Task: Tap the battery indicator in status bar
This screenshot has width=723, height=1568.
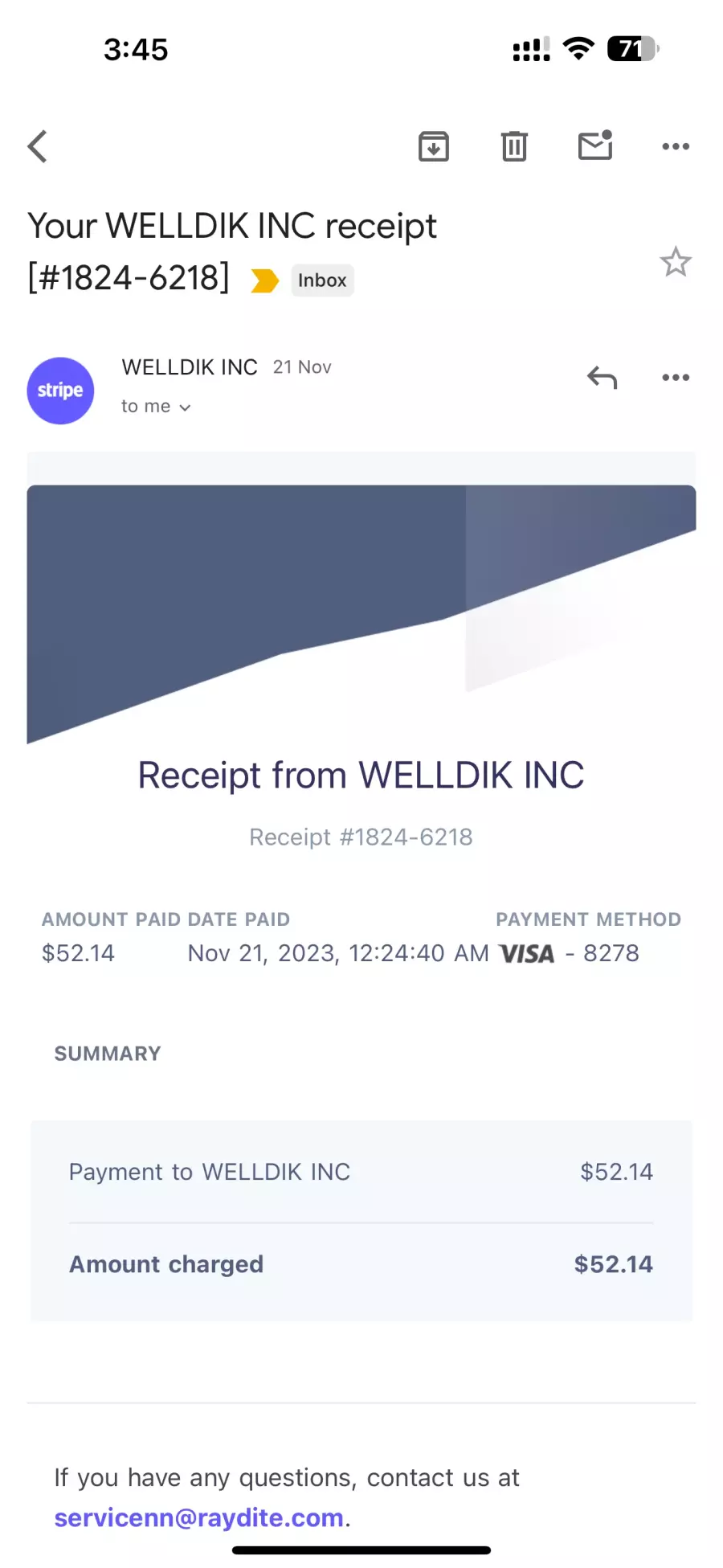Action: [633, 48]
